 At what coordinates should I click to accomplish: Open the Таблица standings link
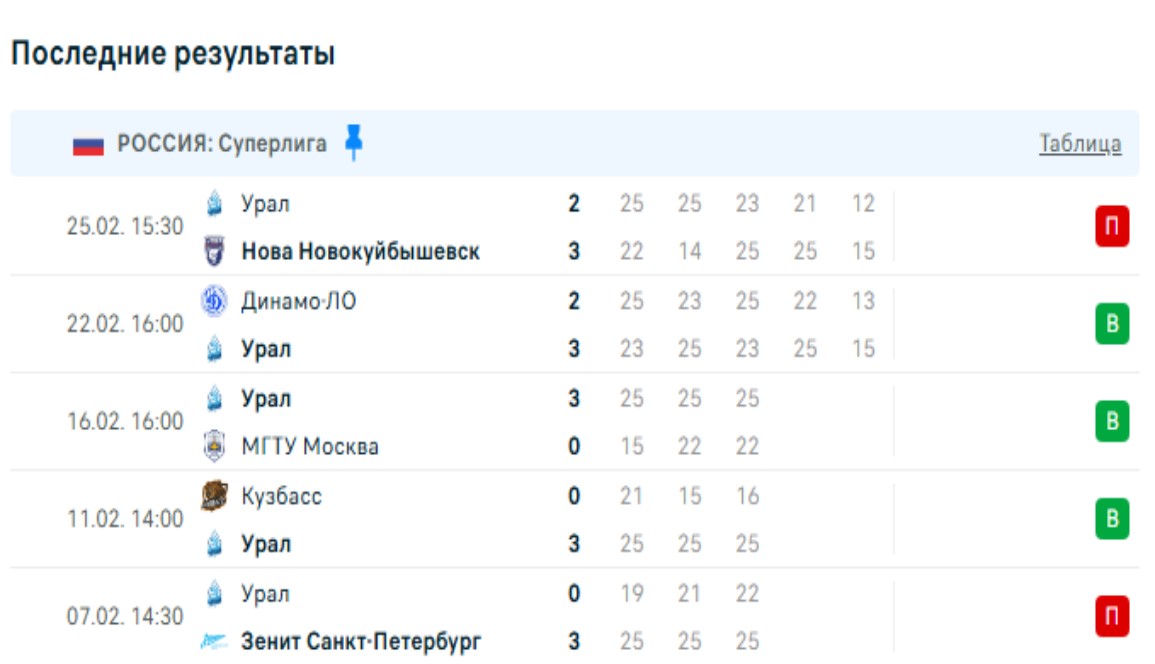click(1080, 144)
